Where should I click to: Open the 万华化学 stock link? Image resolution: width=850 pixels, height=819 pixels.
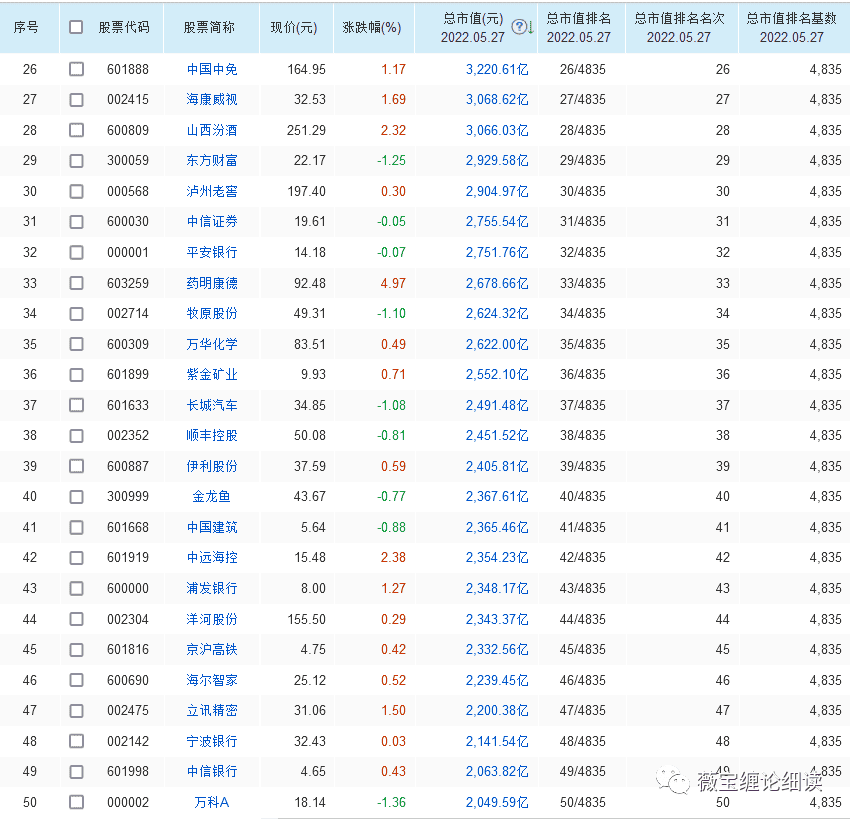(212, 344)
